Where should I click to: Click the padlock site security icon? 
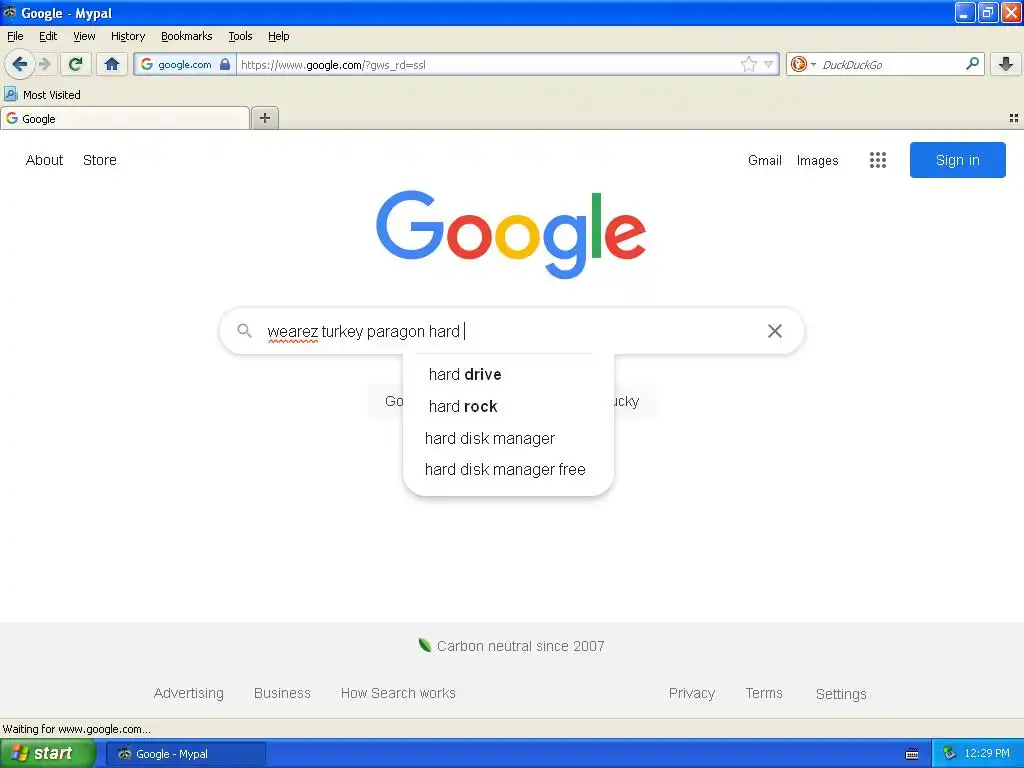coord(225,64)
